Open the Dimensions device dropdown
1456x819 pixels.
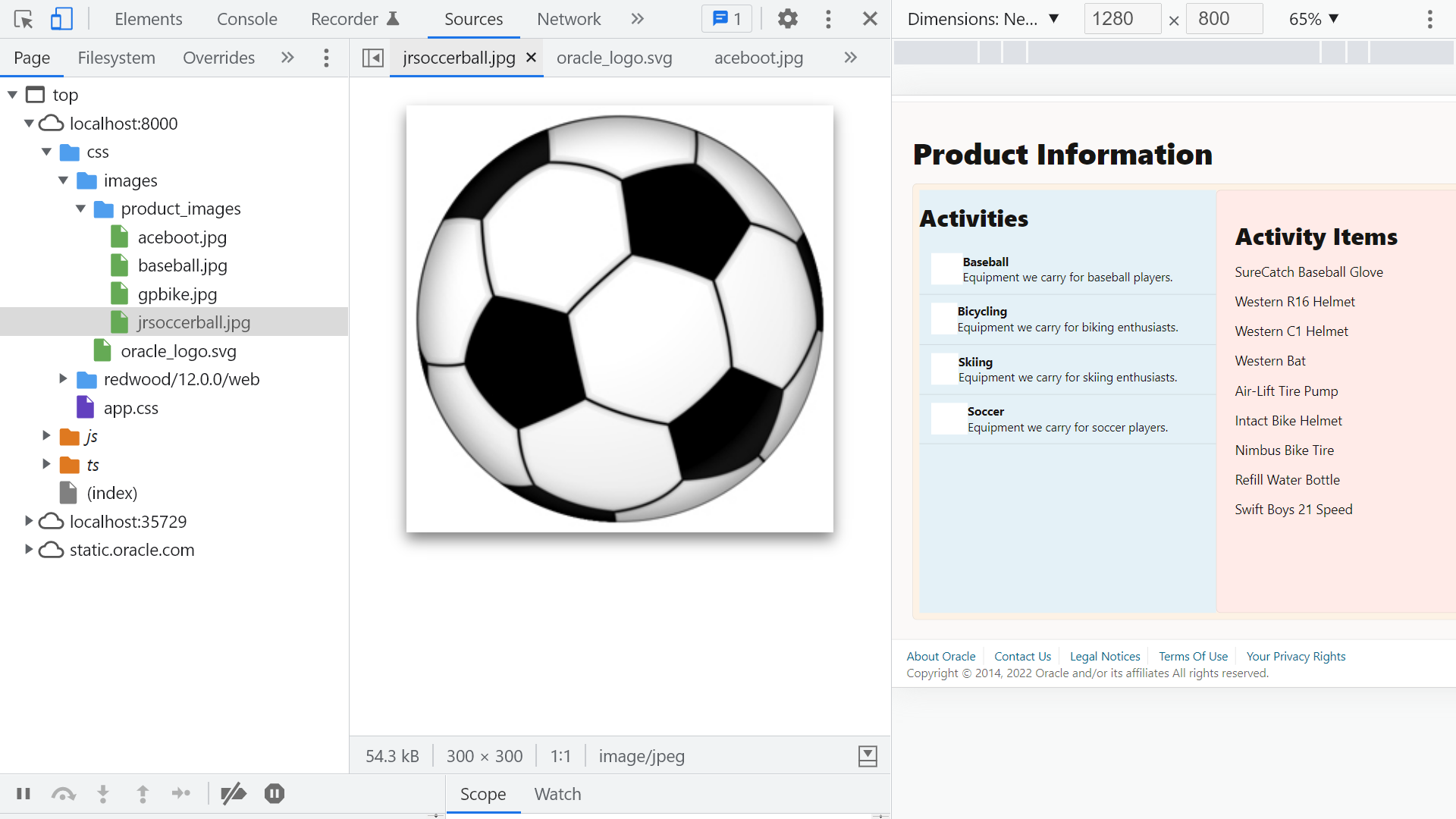coord(983,19)
